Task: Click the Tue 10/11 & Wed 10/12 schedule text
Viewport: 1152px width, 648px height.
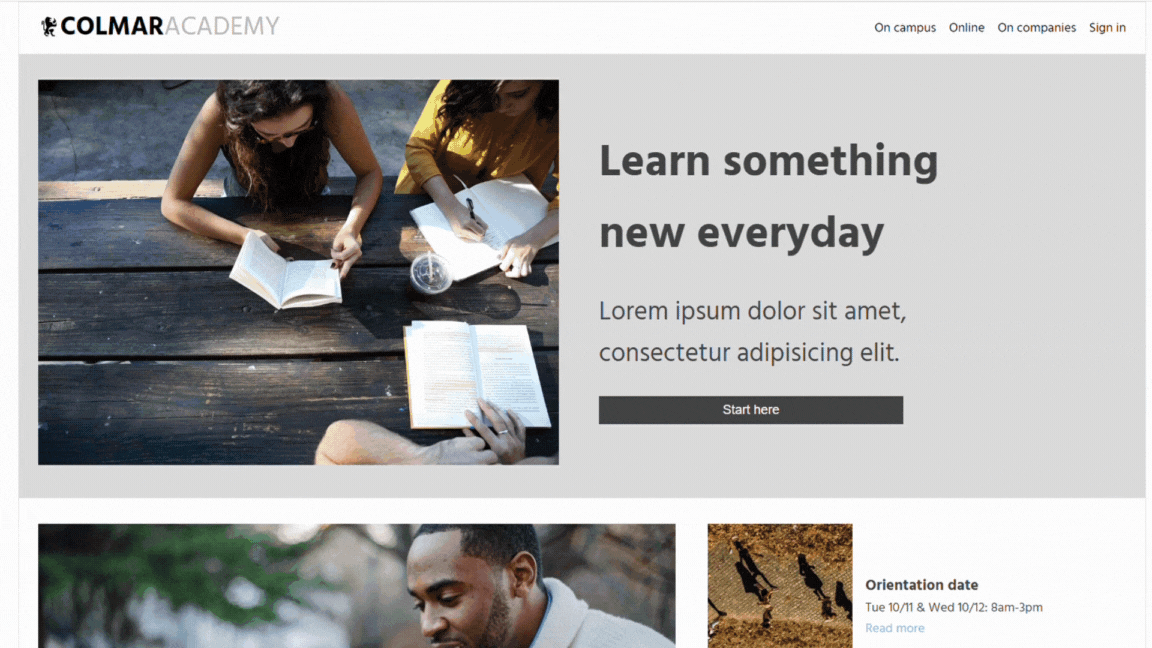Action: point(954,608)
